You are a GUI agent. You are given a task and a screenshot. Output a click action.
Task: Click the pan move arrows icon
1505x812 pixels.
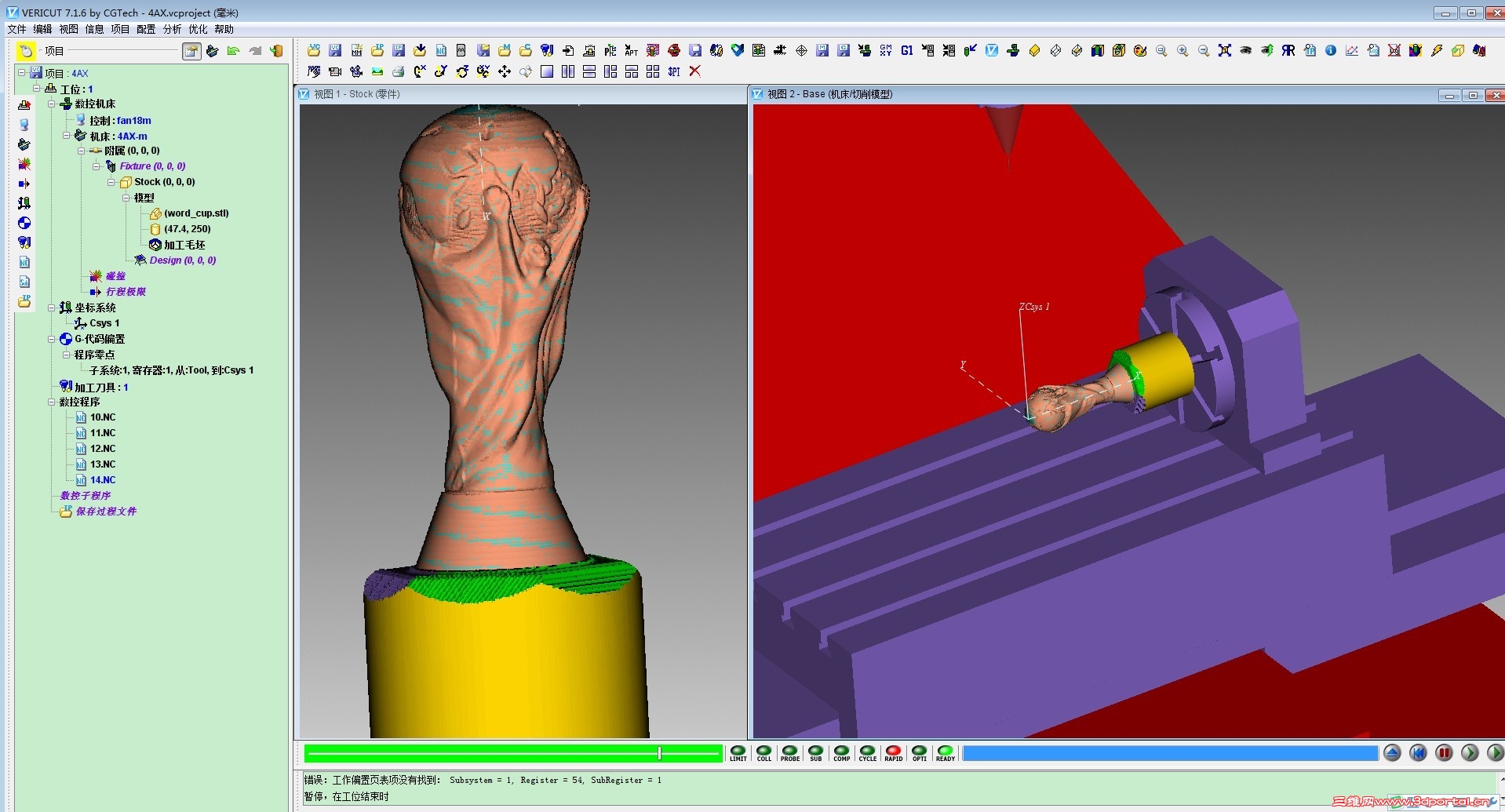[505, 71]
